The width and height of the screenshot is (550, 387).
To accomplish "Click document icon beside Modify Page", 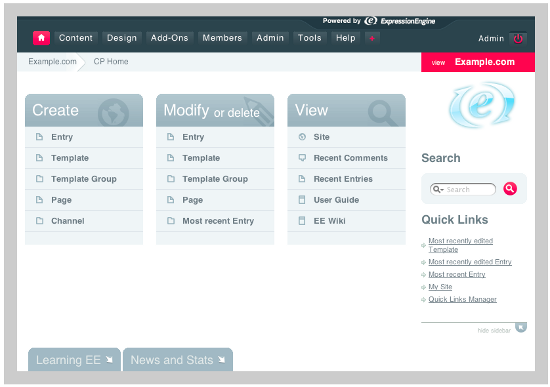I will pyautogui.click(x=171, y=200).
